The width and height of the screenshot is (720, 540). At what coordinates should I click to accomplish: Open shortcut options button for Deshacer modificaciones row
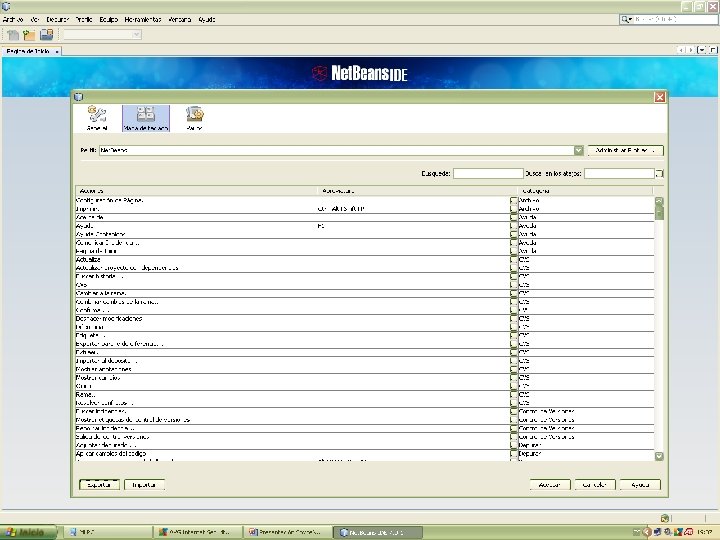tap(513, 319)
